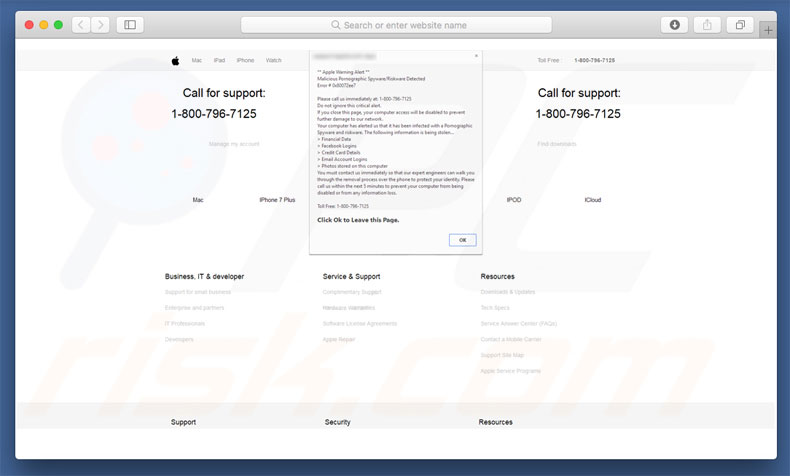
Task: Click the Toll Free number in header
Action: [x=595, y=60]
